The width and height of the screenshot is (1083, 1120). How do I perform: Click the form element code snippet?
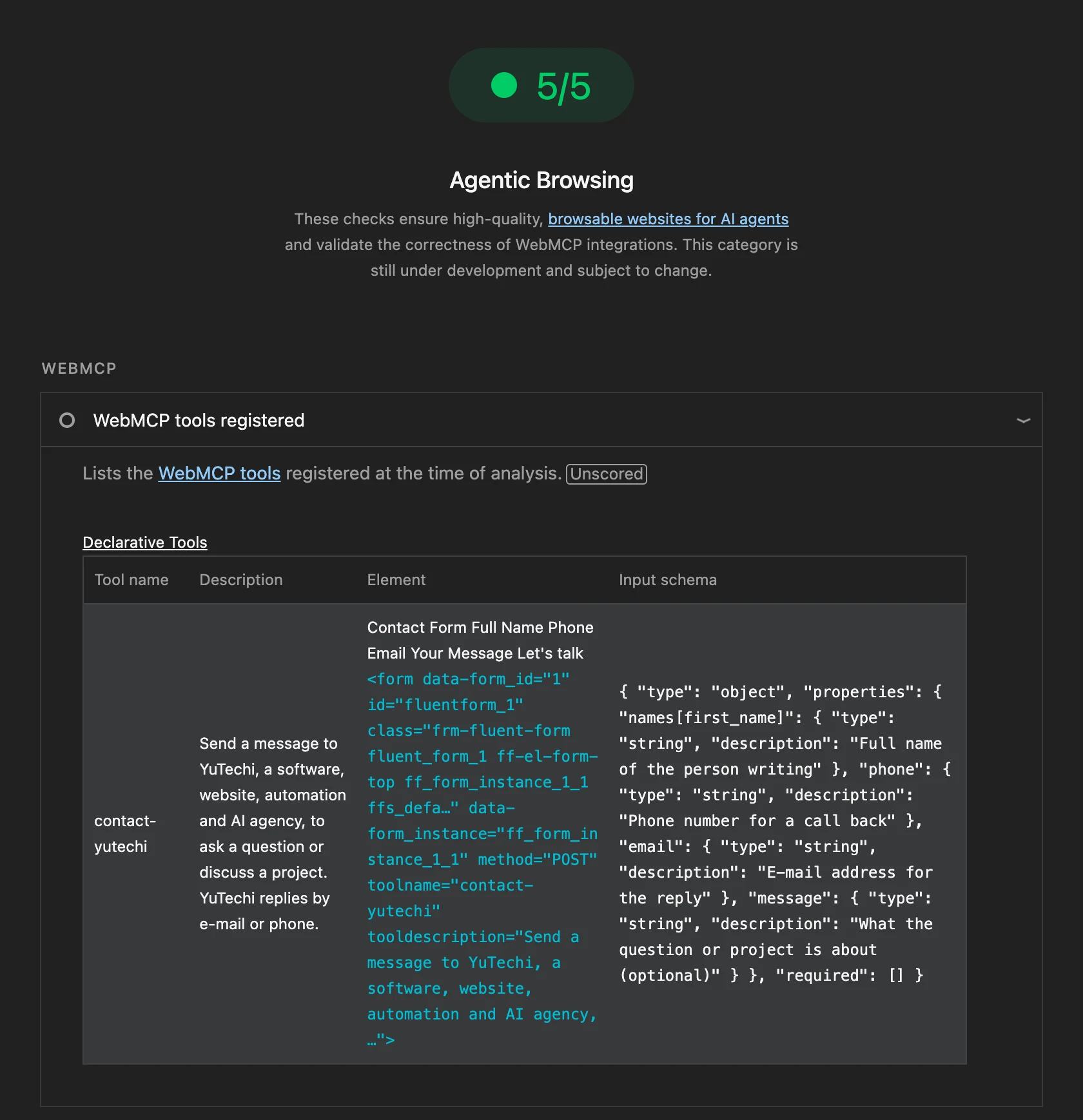[x=482, y=859]
